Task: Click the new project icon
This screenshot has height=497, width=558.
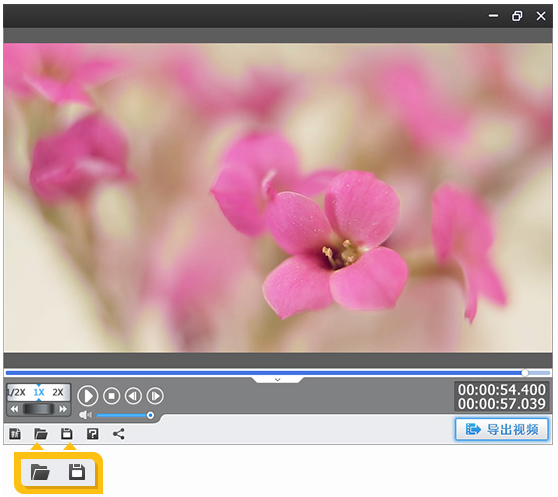Action: click(15, 434)
